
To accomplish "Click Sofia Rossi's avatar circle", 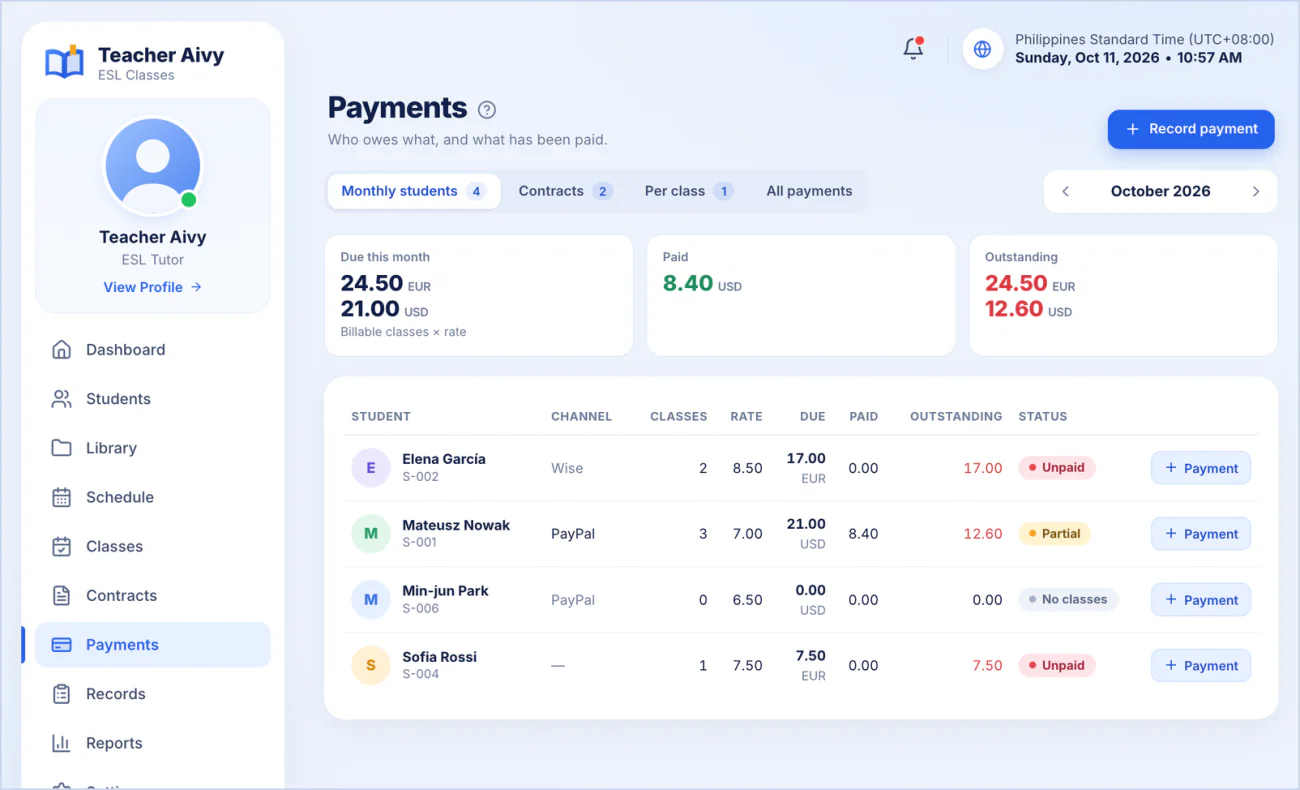I will pyautogui.click(x=371, y=665).
